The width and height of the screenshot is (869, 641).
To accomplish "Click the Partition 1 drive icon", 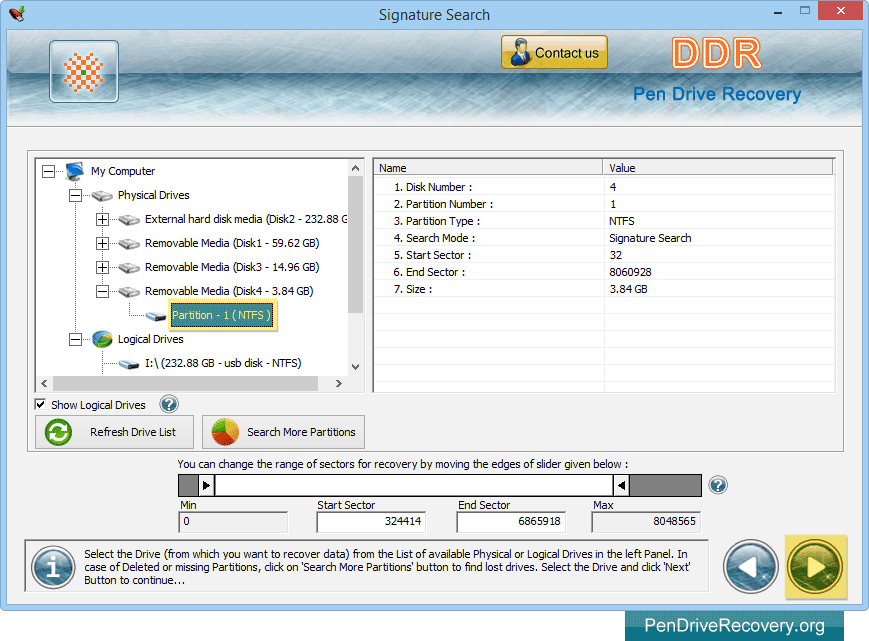I will (x=156, y=316).
